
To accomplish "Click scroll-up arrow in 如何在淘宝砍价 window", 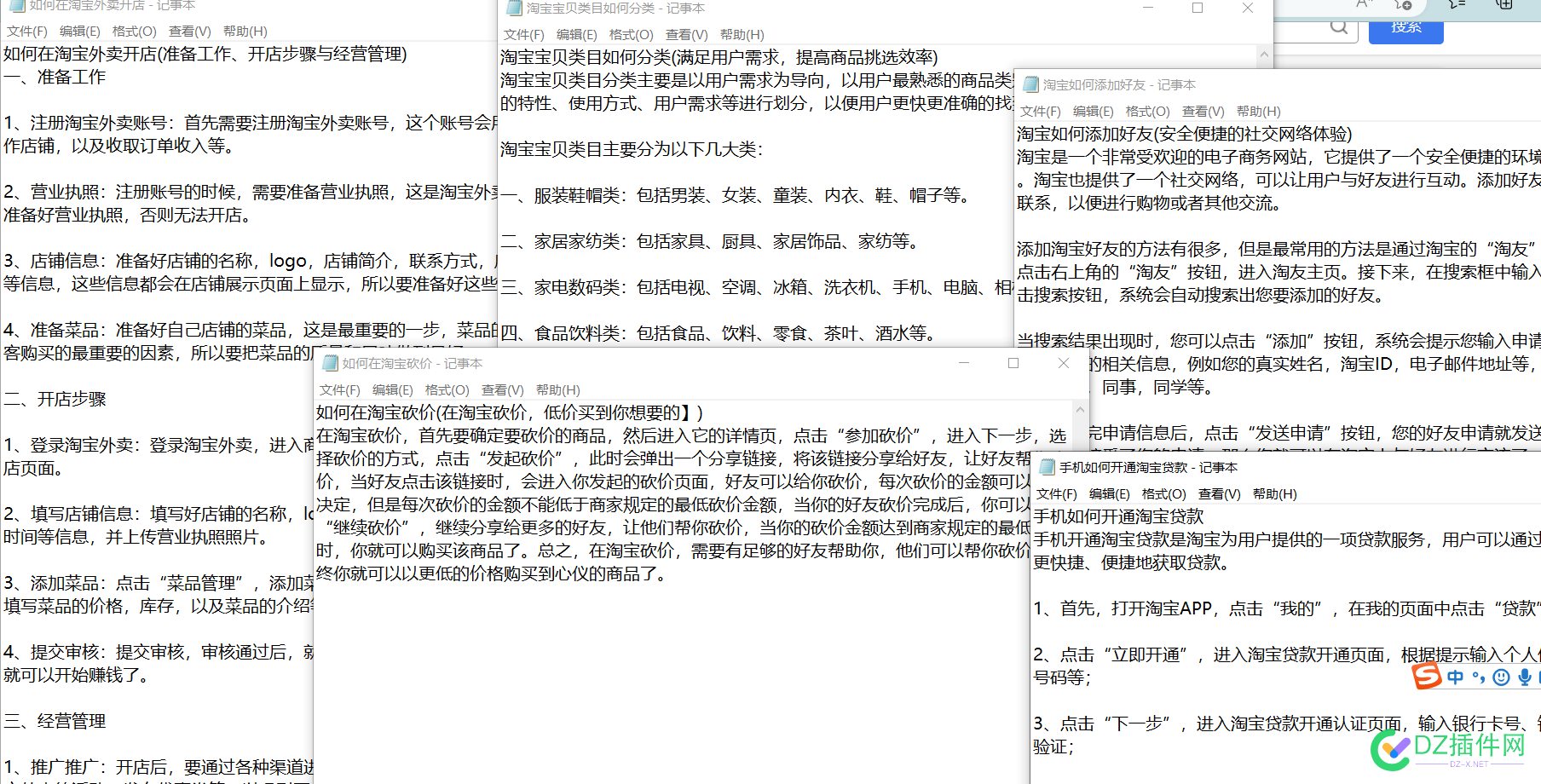I will click(x=1080, y=410).
